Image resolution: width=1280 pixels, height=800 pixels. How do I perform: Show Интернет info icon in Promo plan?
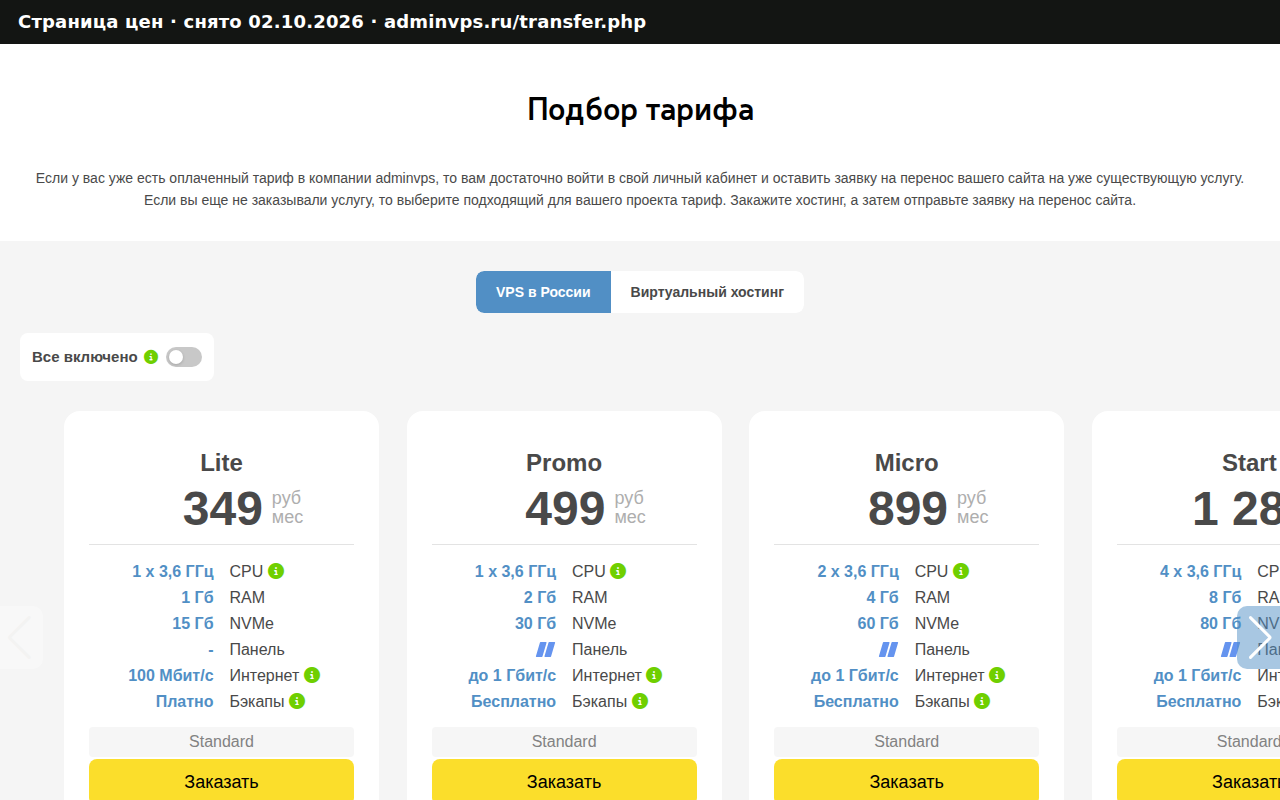point(654,675)
